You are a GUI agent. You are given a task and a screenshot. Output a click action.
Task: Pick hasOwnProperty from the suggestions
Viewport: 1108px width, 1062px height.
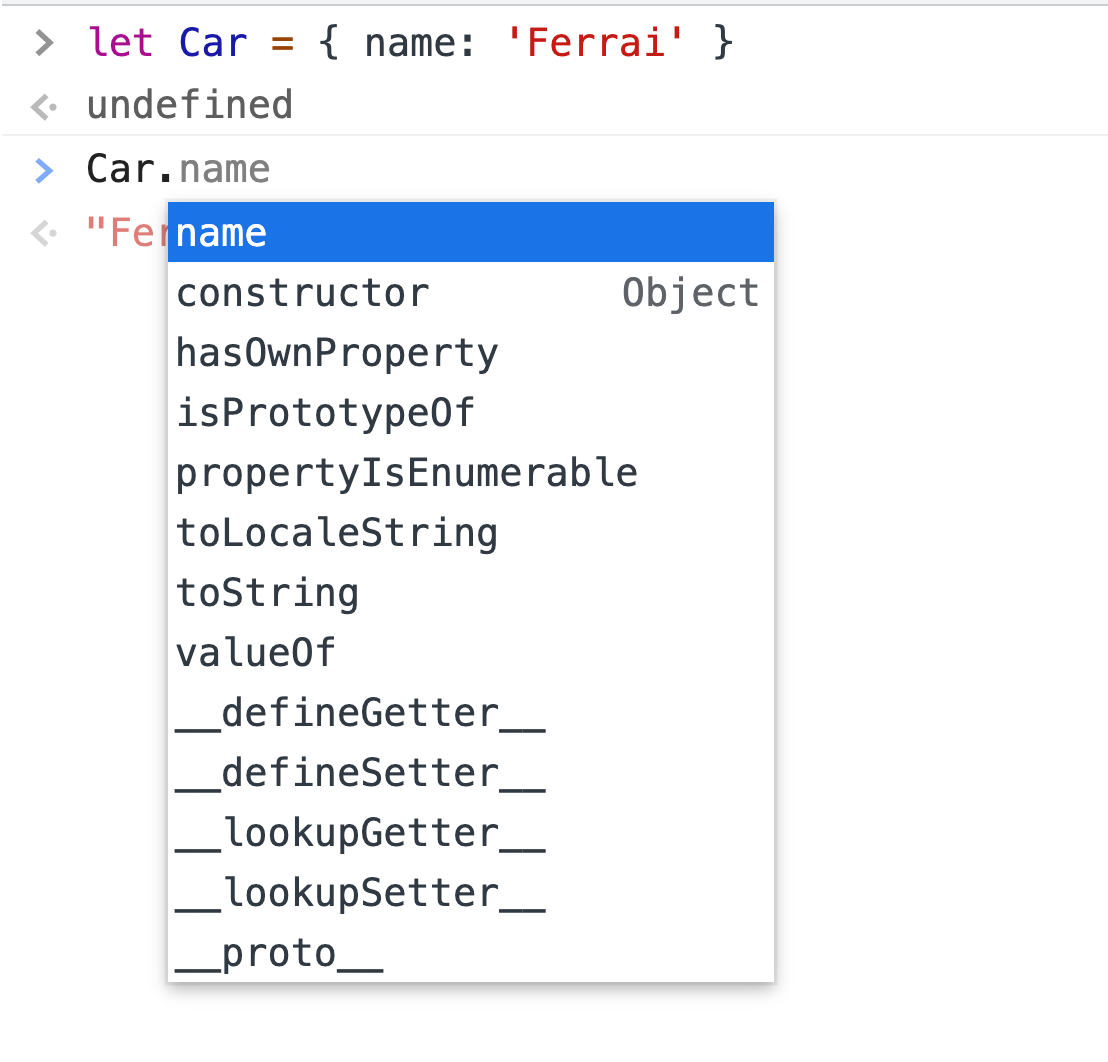(x=337, y=352)
